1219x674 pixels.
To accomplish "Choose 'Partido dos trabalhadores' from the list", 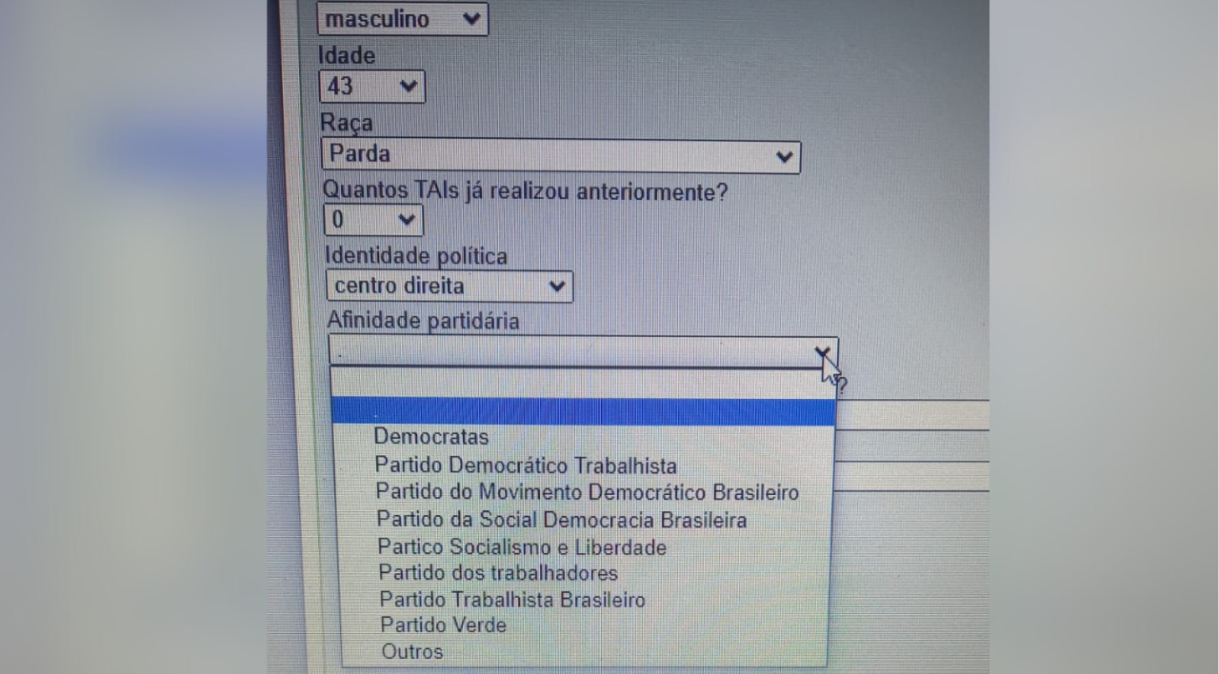I will [495, 573].
